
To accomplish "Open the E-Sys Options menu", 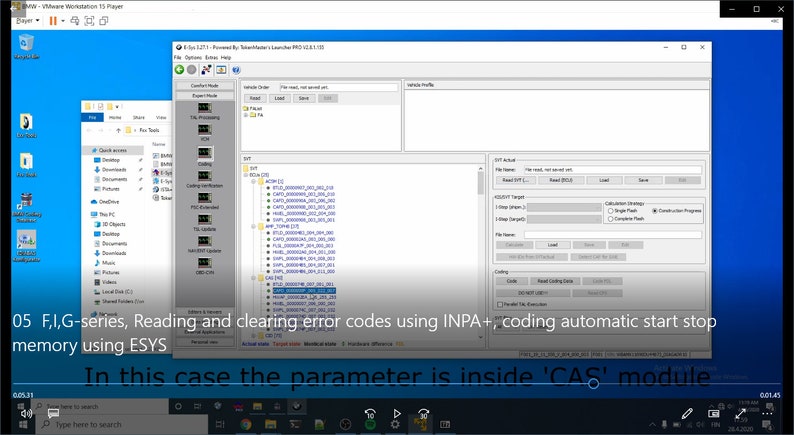I will coord(193,58).
